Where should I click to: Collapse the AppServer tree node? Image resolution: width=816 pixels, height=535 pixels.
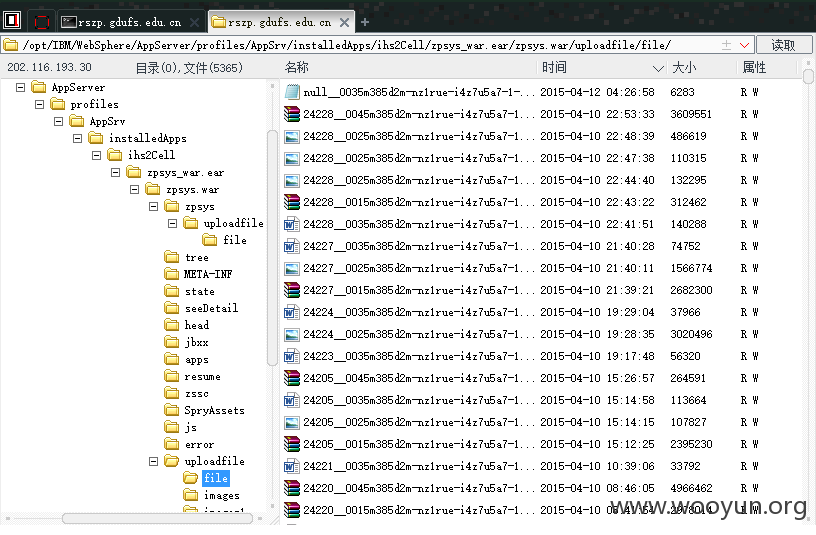click(x=20, y=87)
